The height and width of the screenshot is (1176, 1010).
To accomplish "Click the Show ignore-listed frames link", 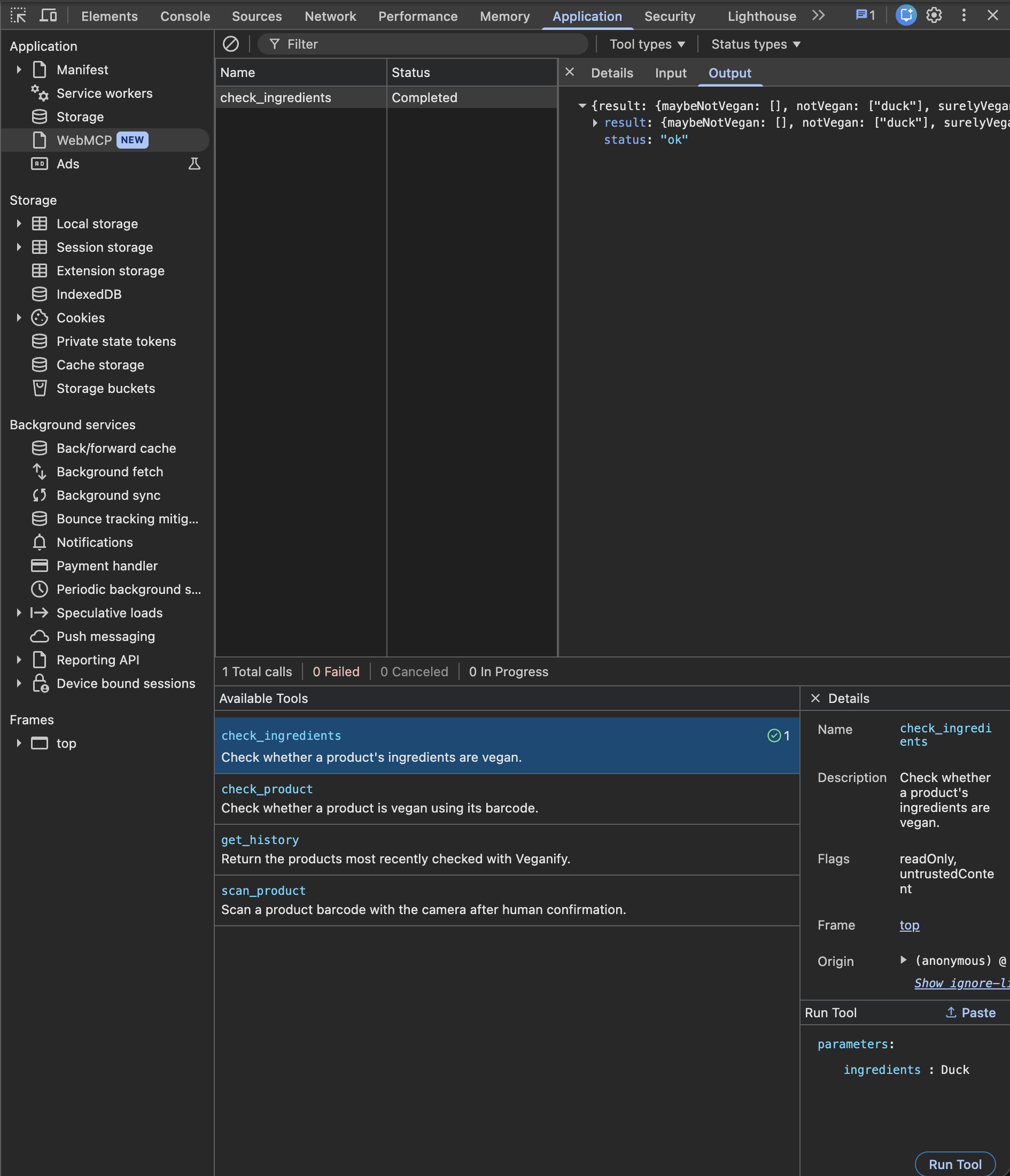I will point(962,983).
